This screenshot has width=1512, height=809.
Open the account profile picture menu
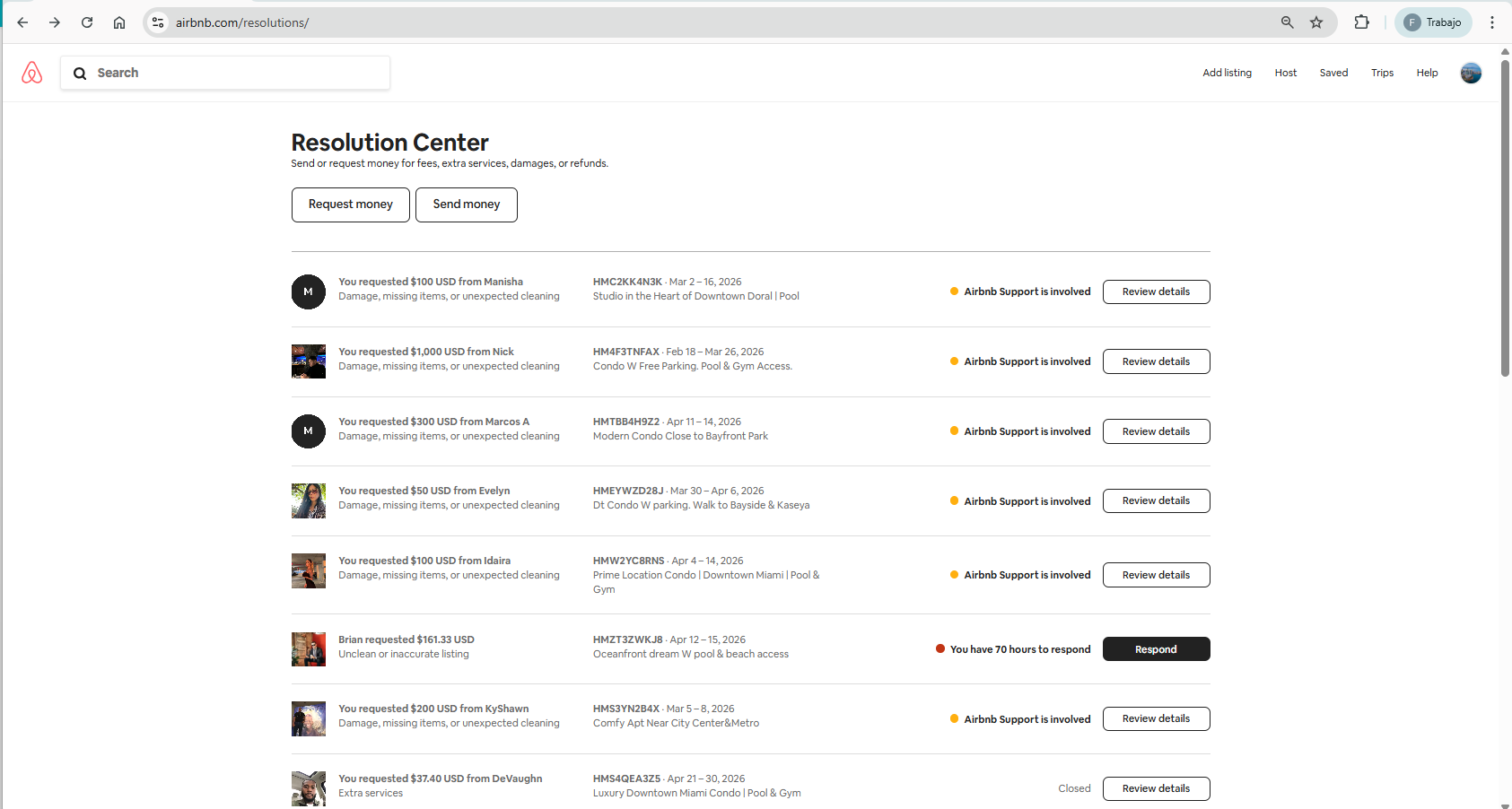[x=1471, y=74]
